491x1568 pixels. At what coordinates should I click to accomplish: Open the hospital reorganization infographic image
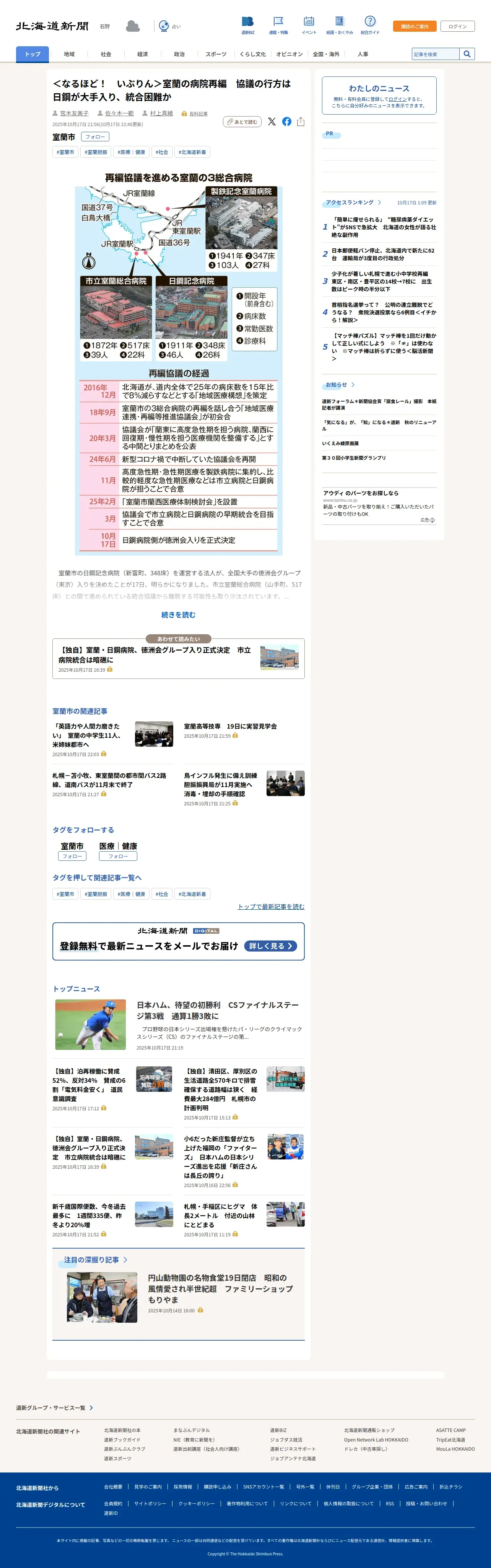point(179,362)
